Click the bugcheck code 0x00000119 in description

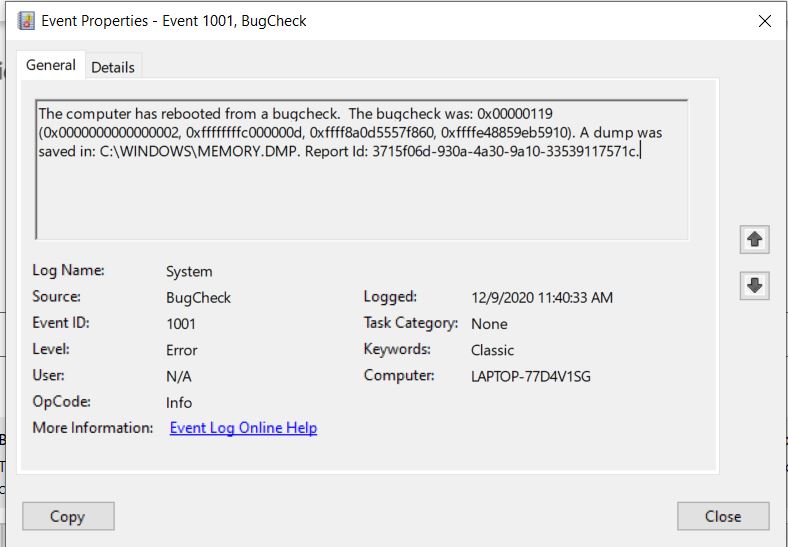pyautogui.click(x=515, y=114)
